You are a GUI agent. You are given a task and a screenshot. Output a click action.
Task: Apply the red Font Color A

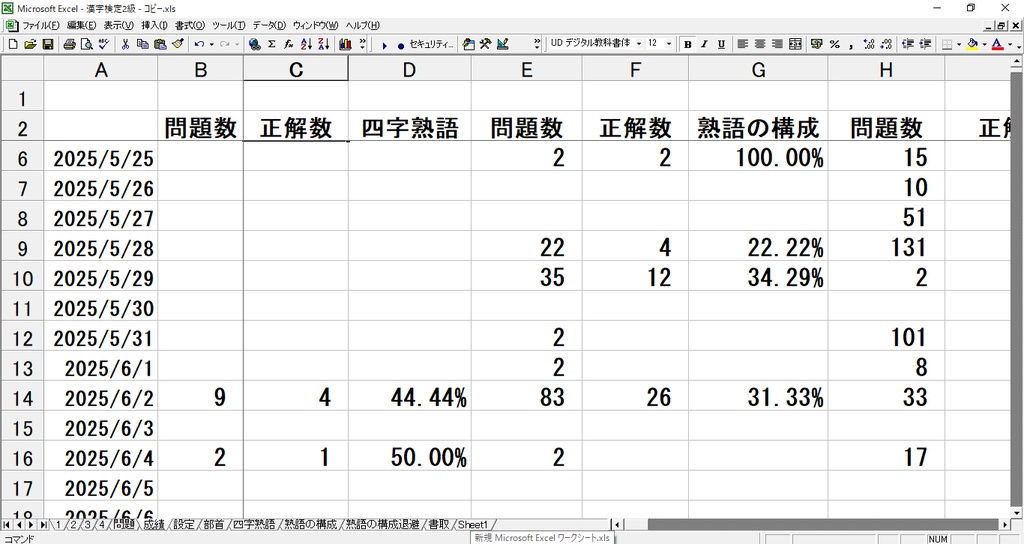pos(997,44)
